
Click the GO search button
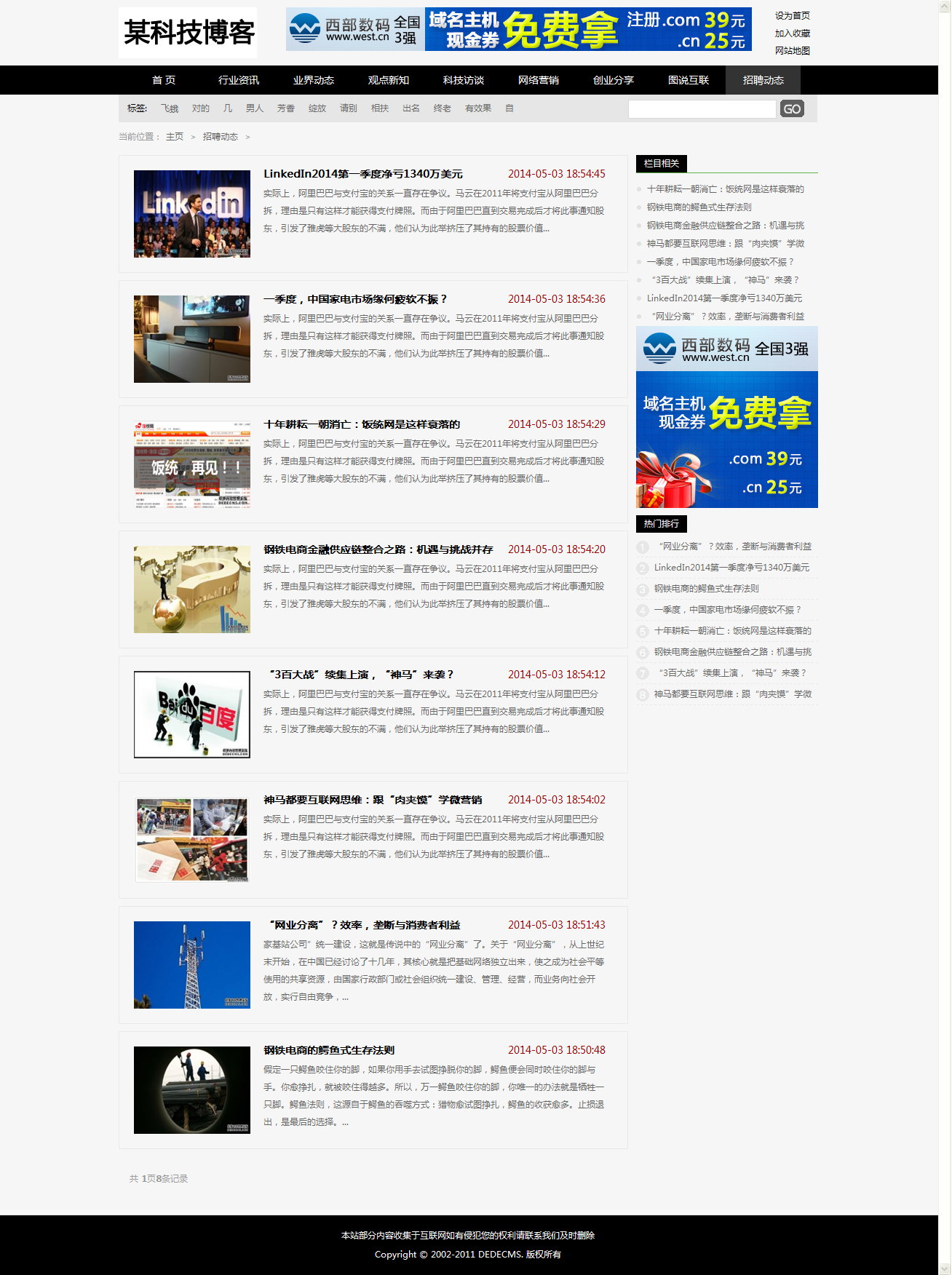pyautogui.click(x=792, y=109)
